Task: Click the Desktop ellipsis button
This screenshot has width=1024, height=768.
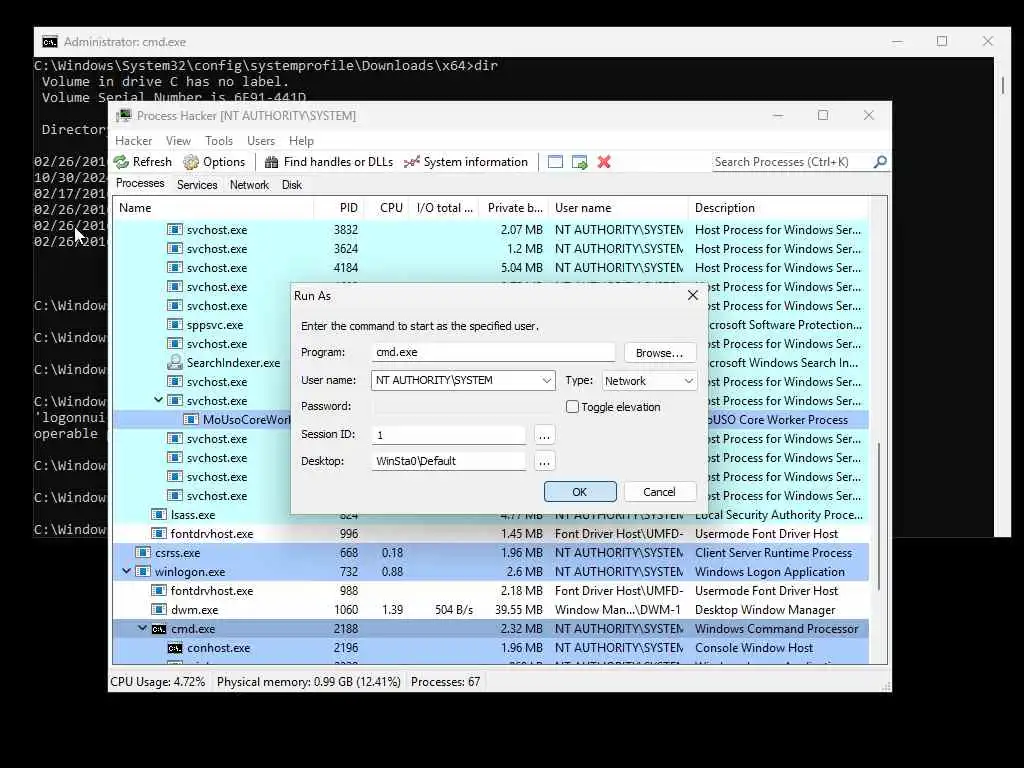Action: pos(544,462)
